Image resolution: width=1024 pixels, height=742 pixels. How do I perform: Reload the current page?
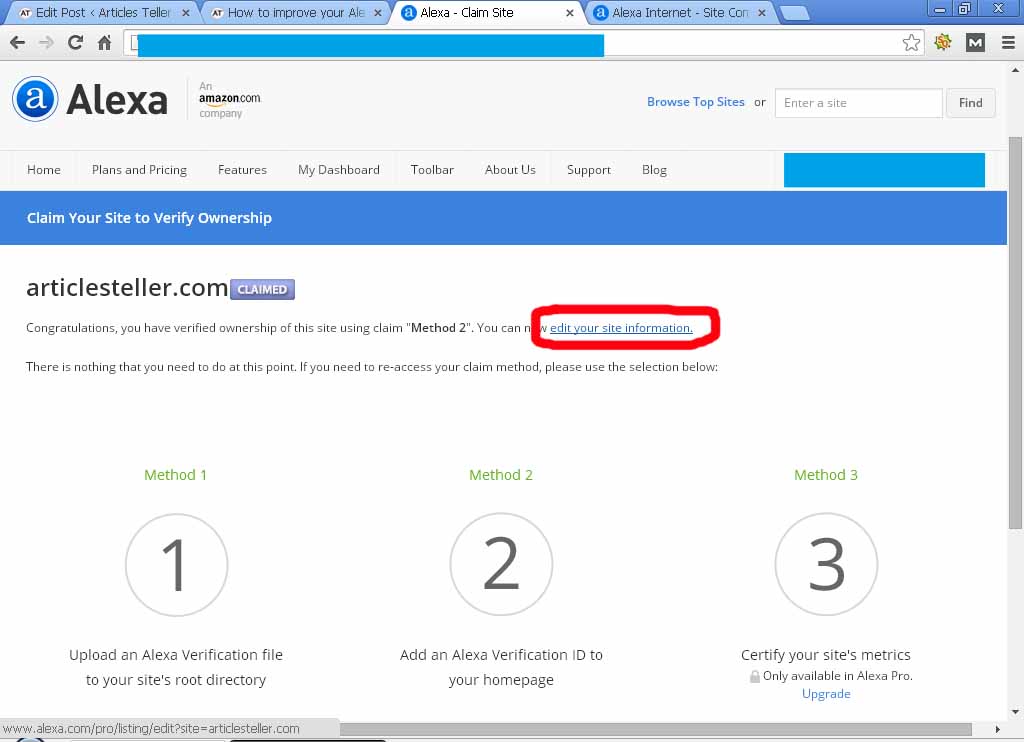click(x=75, y=43)
